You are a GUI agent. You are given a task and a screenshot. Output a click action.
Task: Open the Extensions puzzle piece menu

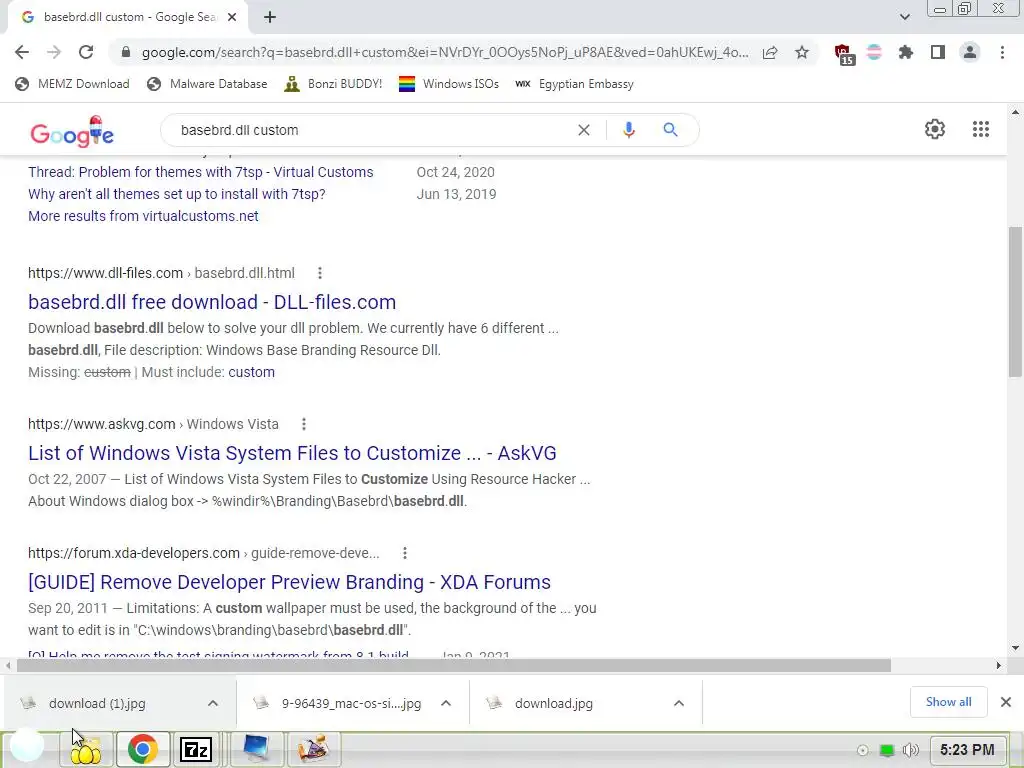(x=906, y=52)
